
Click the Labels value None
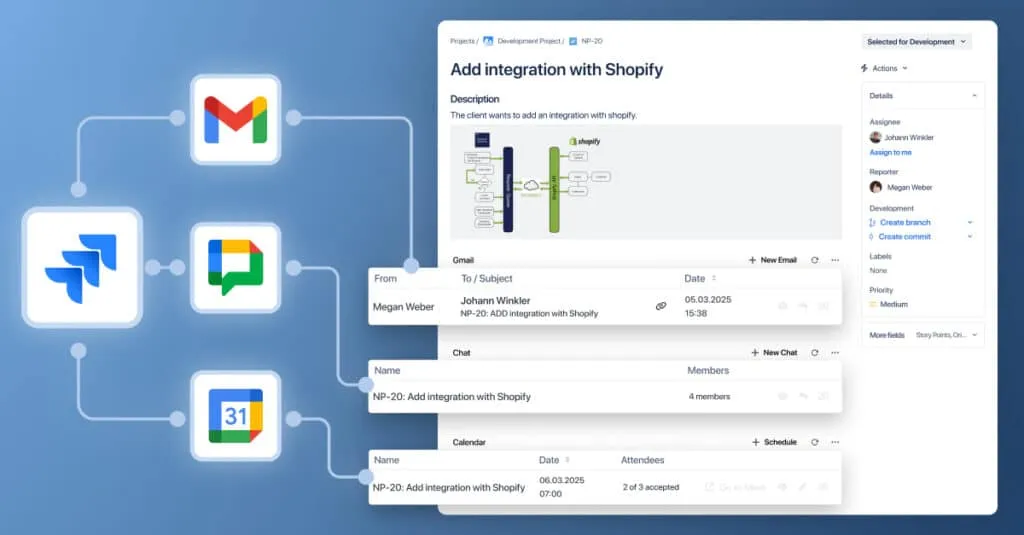tap(878, 270)
